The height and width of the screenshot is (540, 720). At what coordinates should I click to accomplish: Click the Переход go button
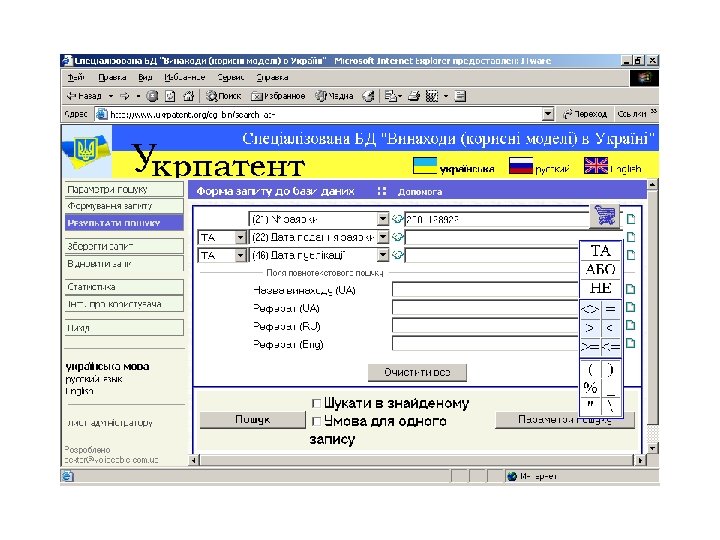pyautogui.click(x=585, y=114)
